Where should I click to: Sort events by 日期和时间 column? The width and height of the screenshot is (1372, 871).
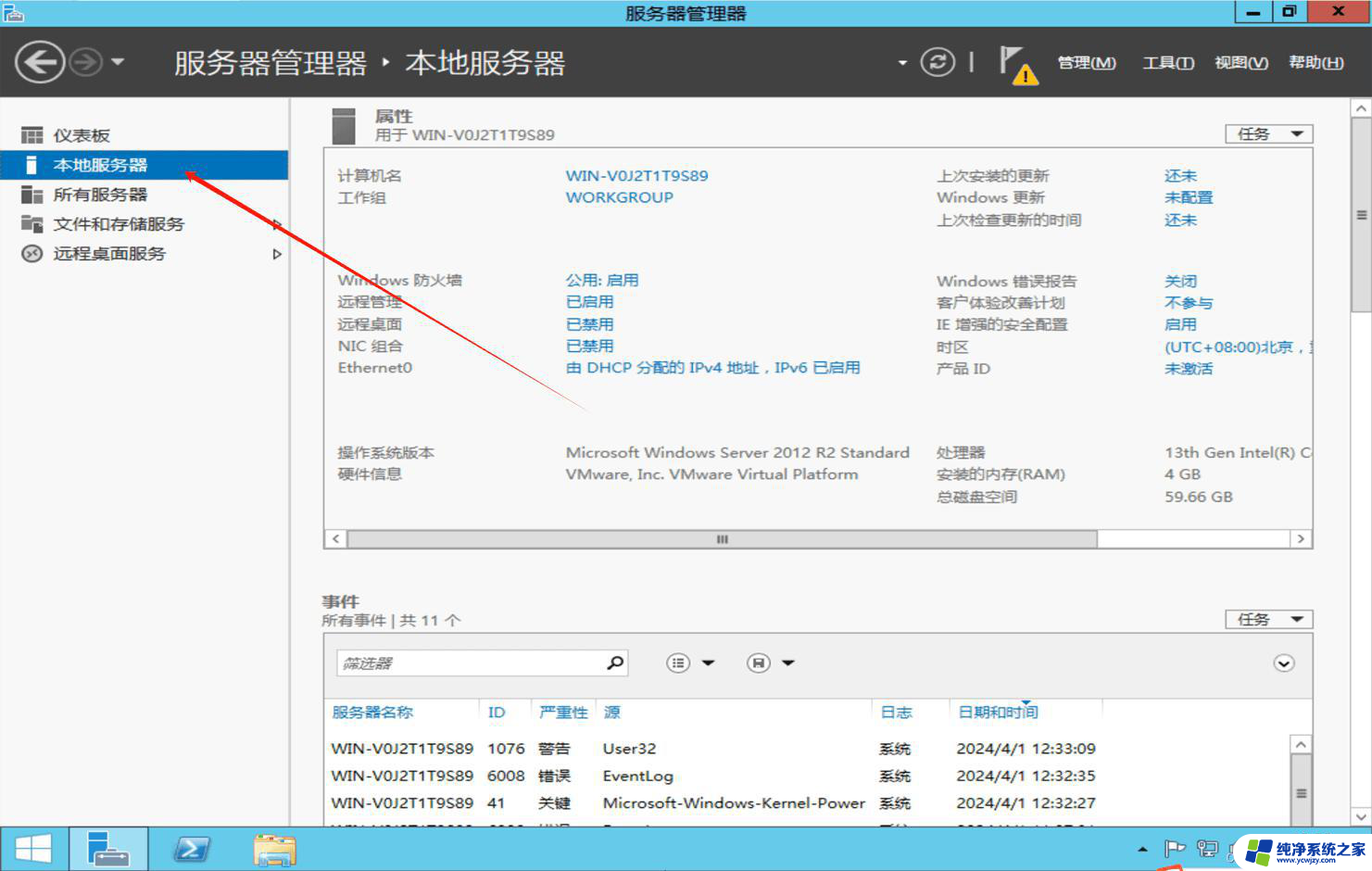(x=998, y=713)
